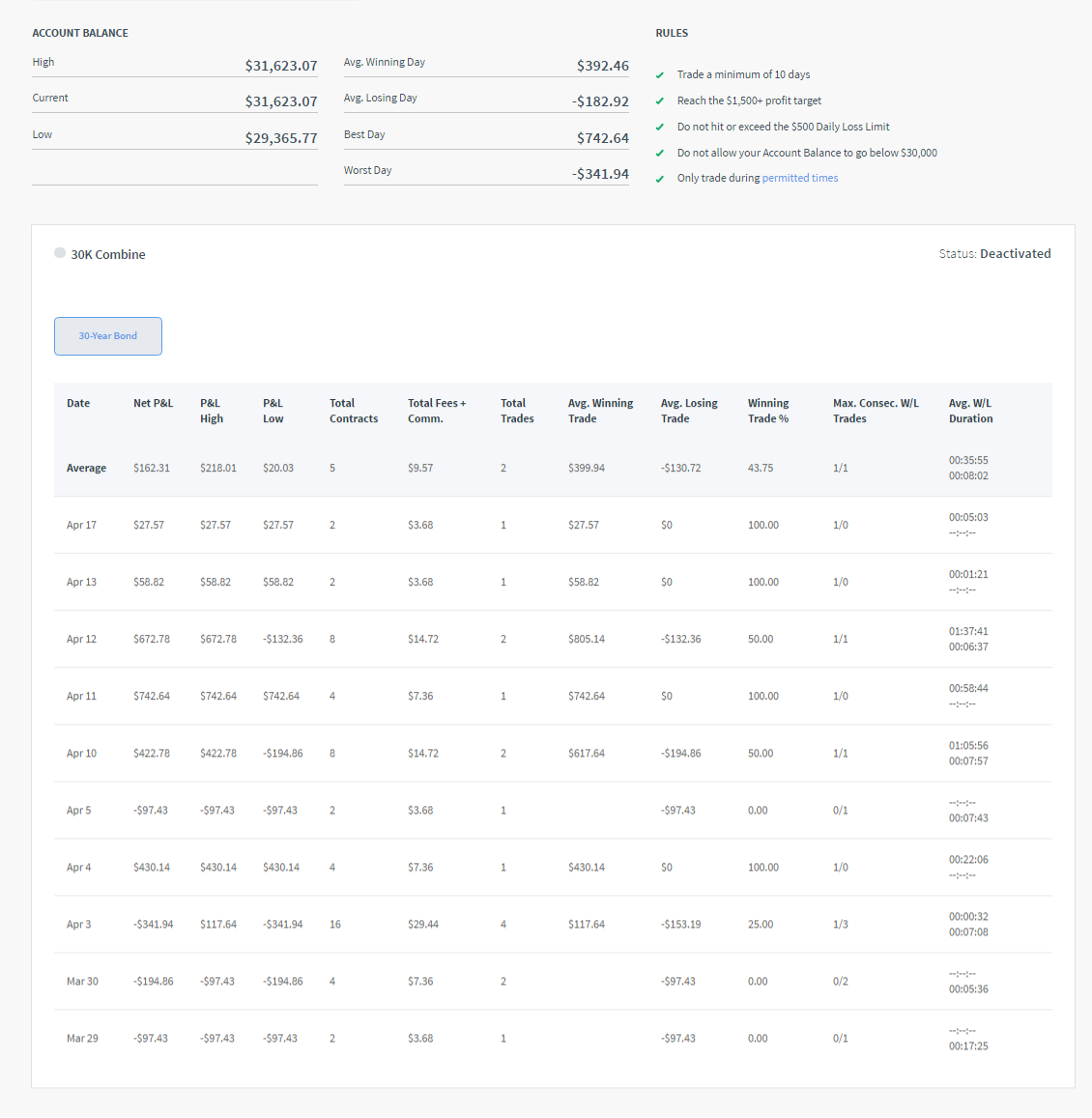1092x1118 pixels.
Task: Open the 'permitted times' link
Action: (799, 178)
